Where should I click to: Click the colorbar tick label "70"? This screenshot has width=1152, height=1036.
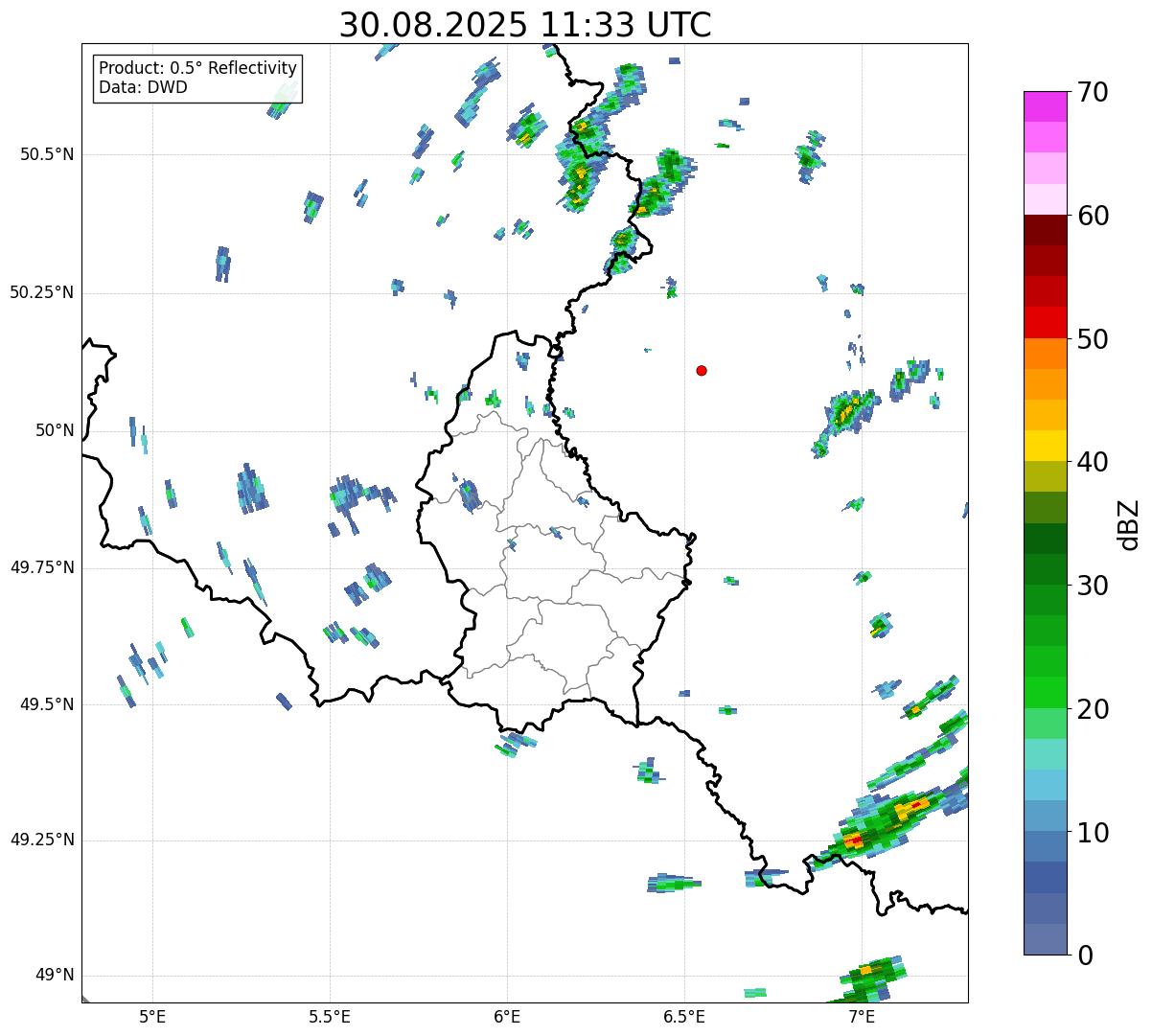coord(1093,92)
